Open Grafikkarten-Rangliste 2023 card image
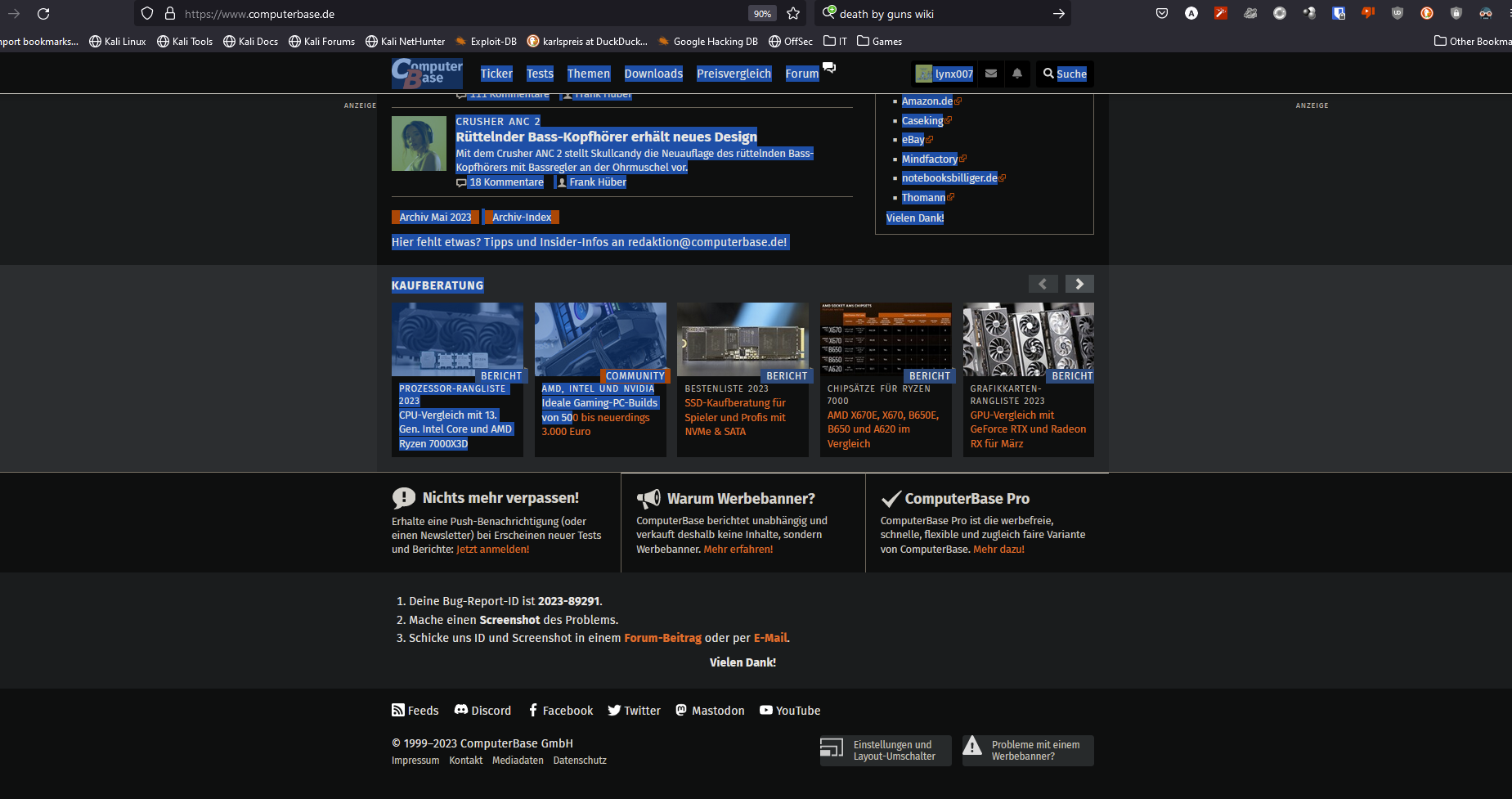Screen dimensions: 1512x799 pyautogui.click(x=1028, y=339)
